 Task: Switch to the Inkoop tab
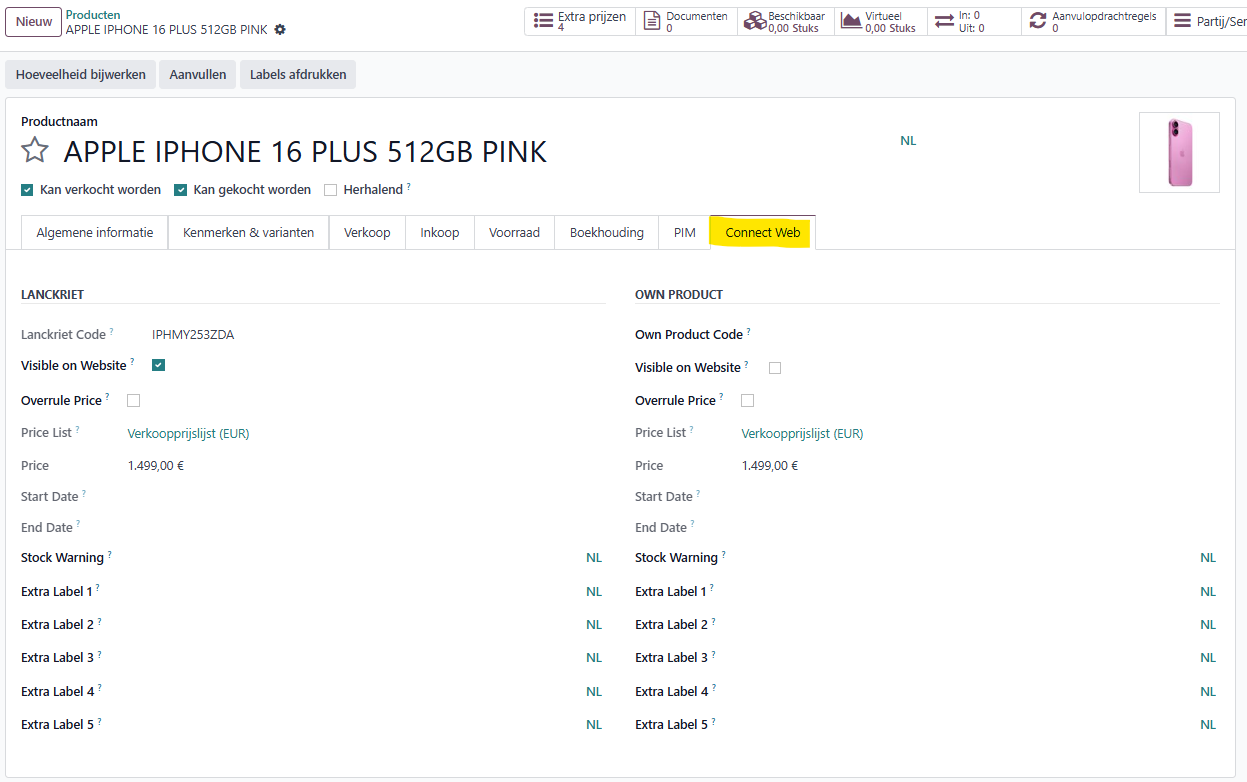pyautogui.click(x=440, y=232)
